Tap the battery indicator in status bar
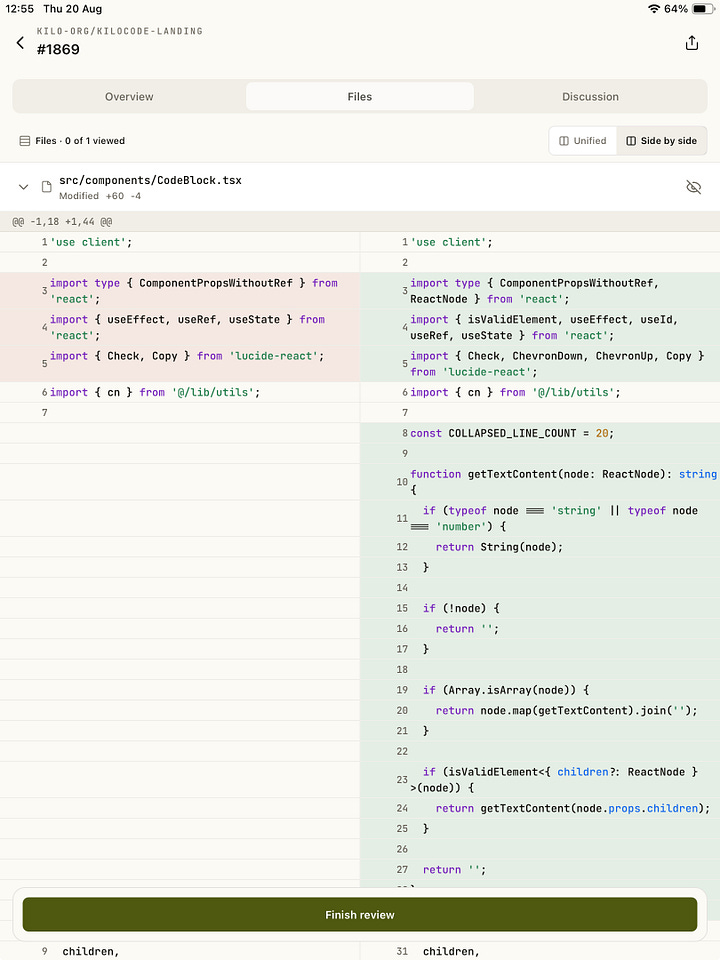 (x=702, y=9)
